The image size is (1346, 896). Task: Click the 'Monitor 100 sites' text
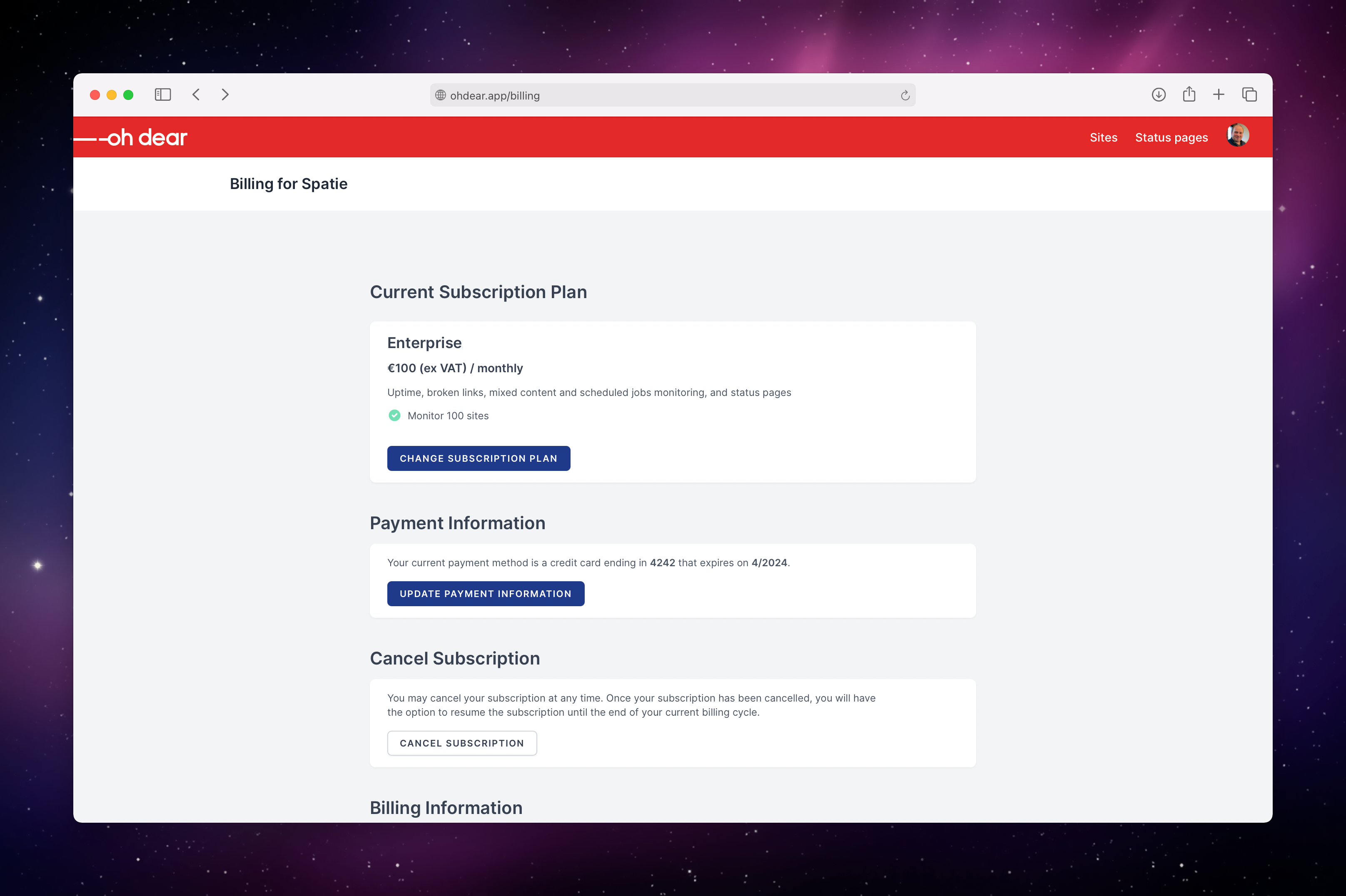448,416
